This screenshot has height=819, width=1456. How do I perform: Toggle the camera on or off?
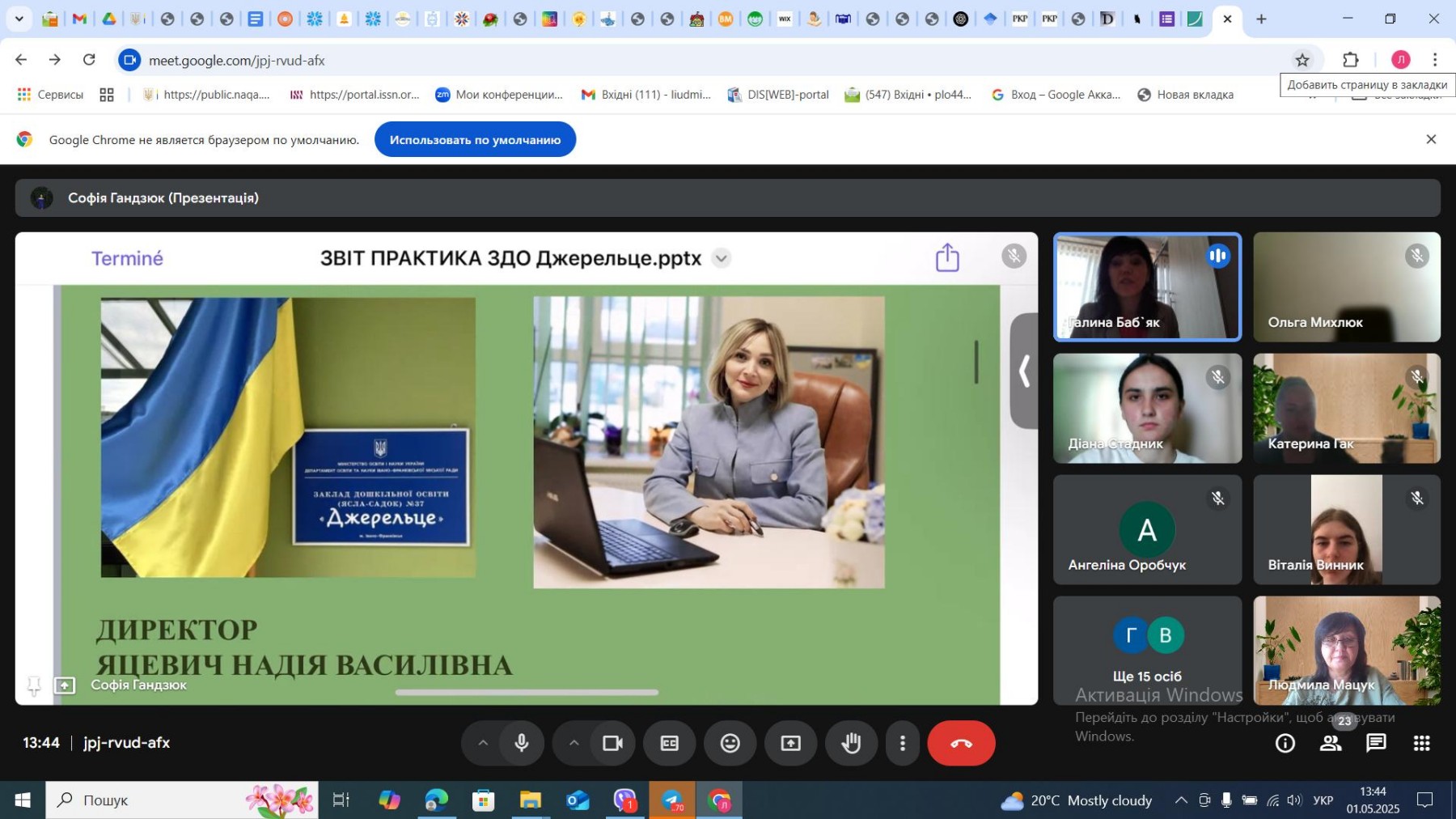click(612, 743)
